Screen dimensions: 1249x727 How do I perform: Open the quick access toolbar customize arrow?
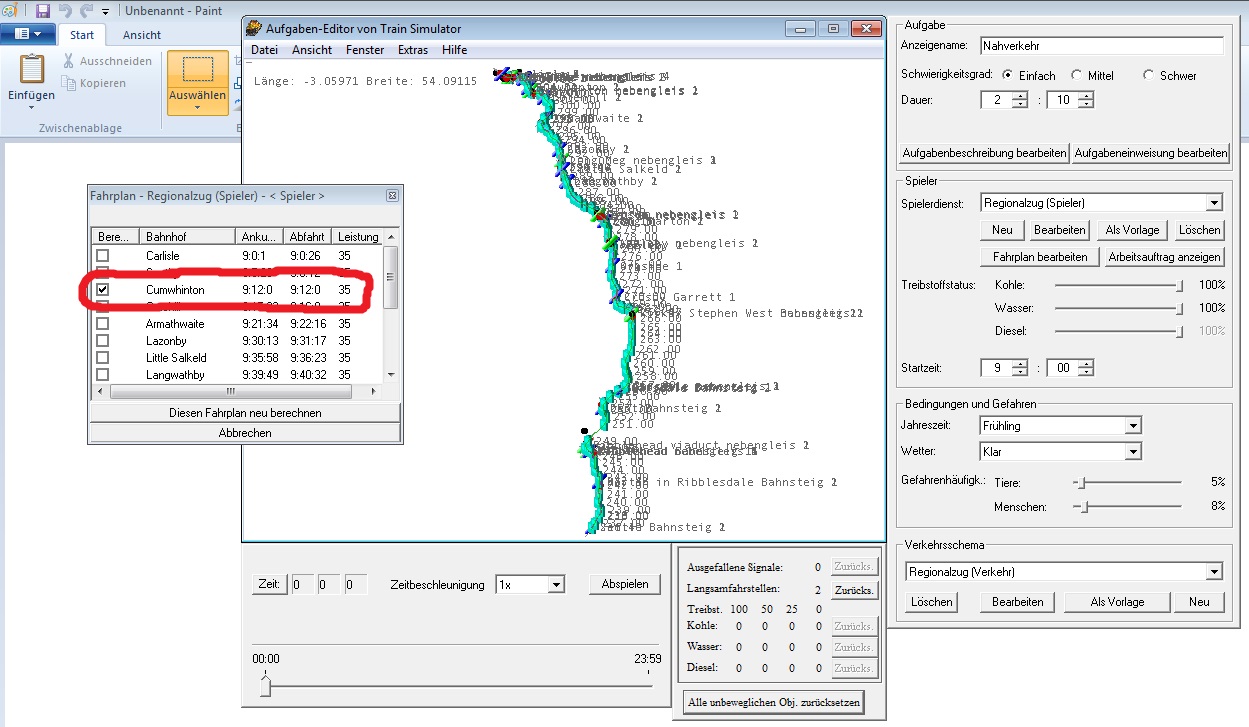click(x=104, y=11)
